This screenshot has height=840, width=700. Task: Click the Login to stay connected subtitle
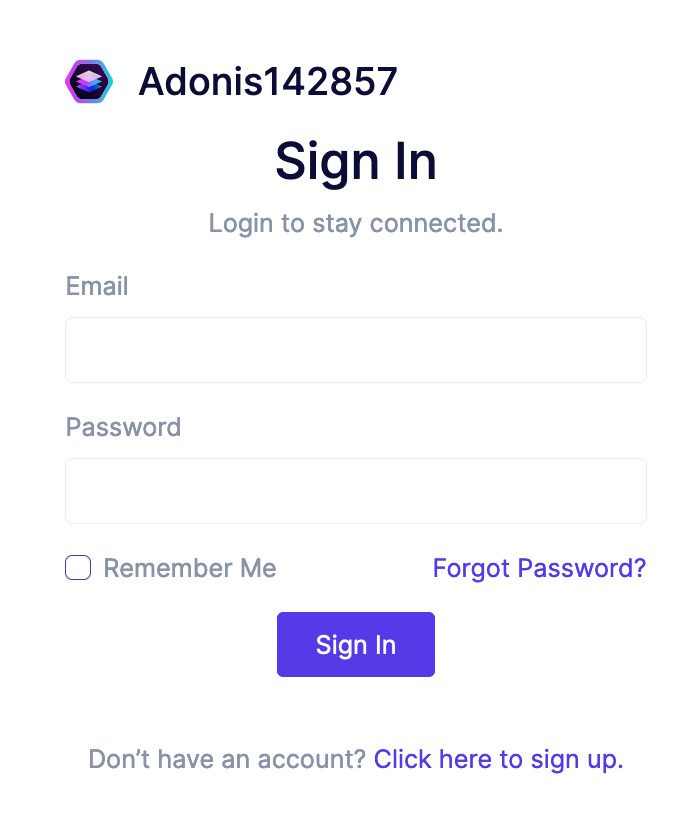[x=355, y=222]
